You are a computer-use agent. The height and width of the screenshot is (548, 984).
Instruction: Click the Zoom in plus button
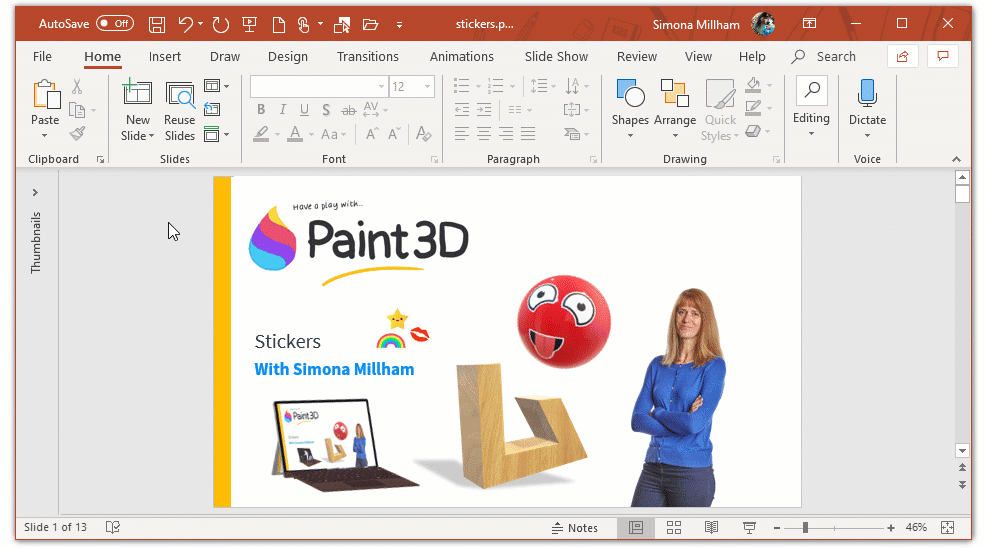[x=890, y=528]
